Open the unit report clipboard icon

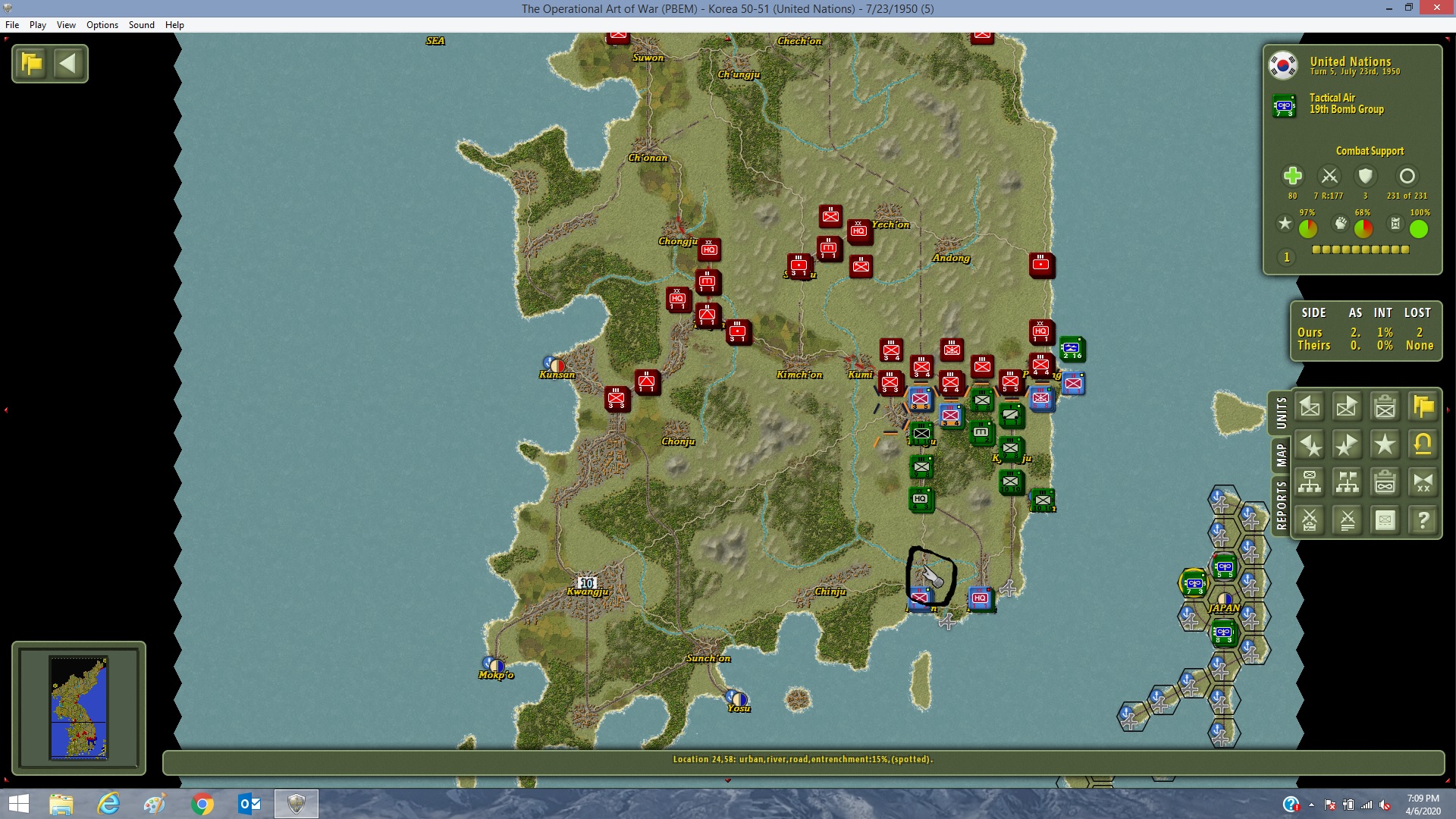coord(1385,407)
